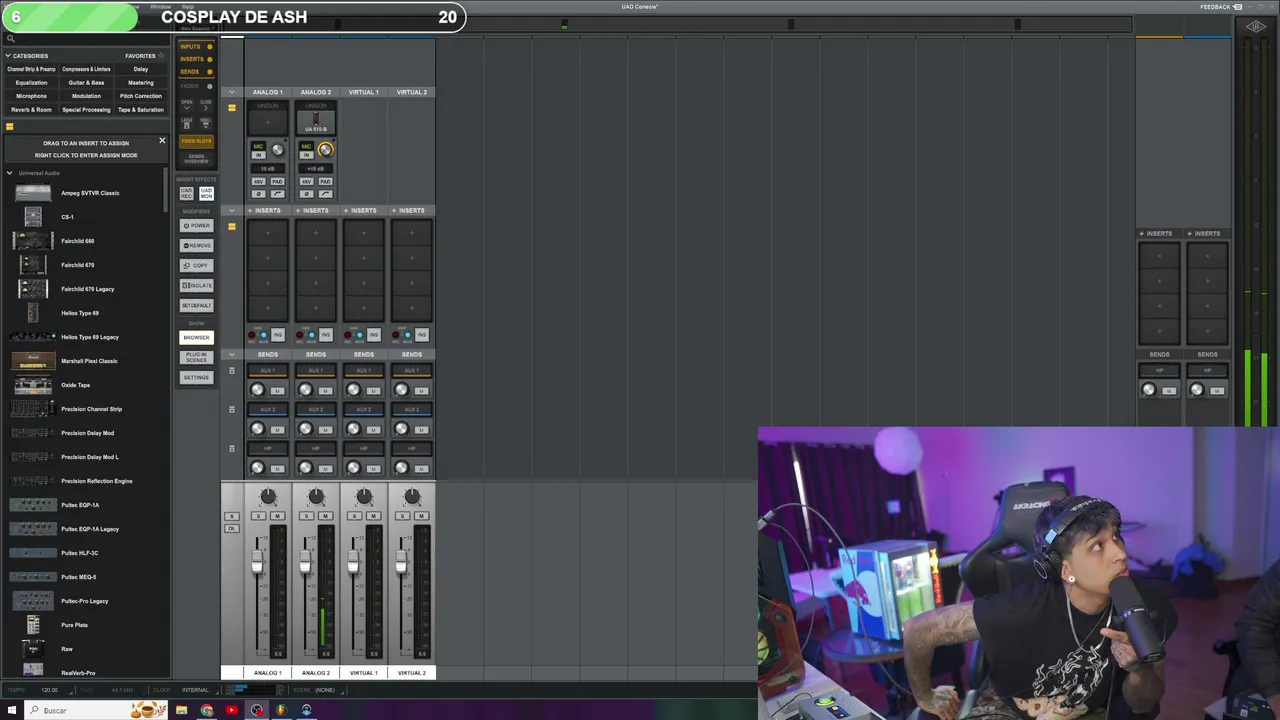Select the Fairchild 670 Legacy plug-in icon
This screenshot has width=1280, height=720.
(33, 289)
